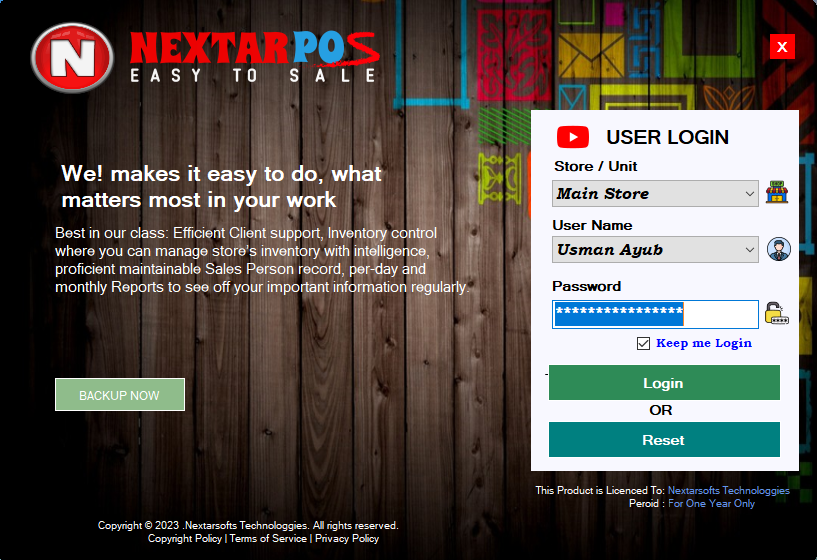Click the Store / Unit label
This screenshot has height=560, width=817.
tap(596, 166)
